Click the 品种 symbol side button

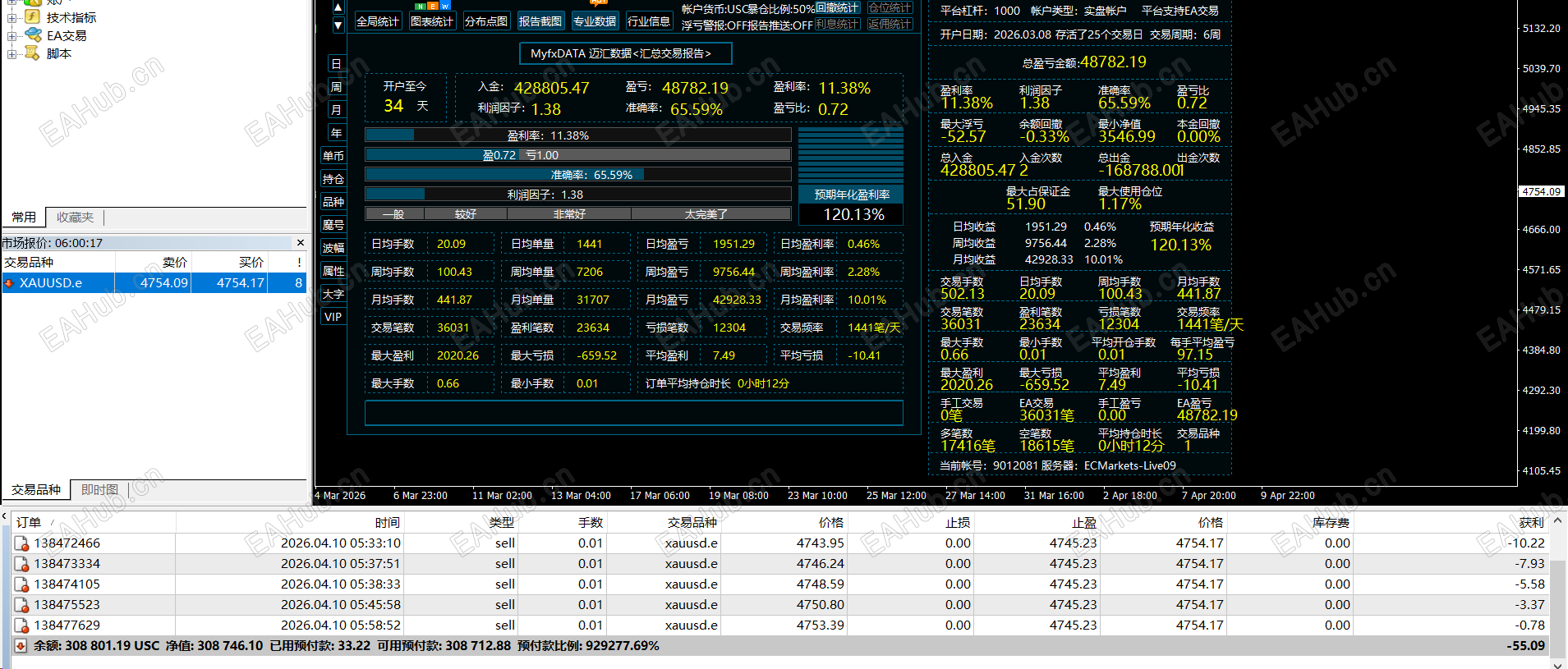333,202
